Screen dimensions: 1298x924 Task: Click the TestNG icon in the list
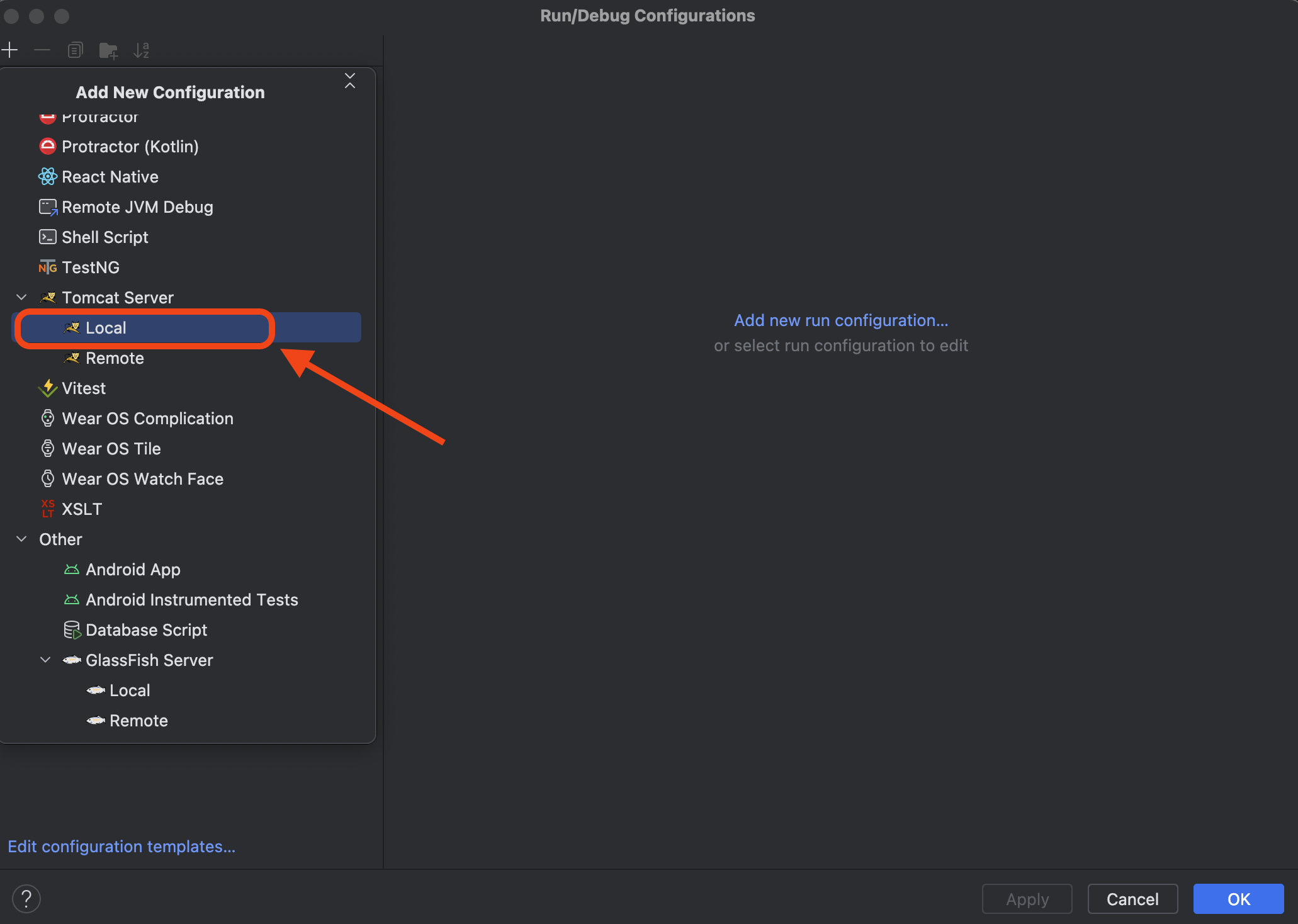[48, 268]
